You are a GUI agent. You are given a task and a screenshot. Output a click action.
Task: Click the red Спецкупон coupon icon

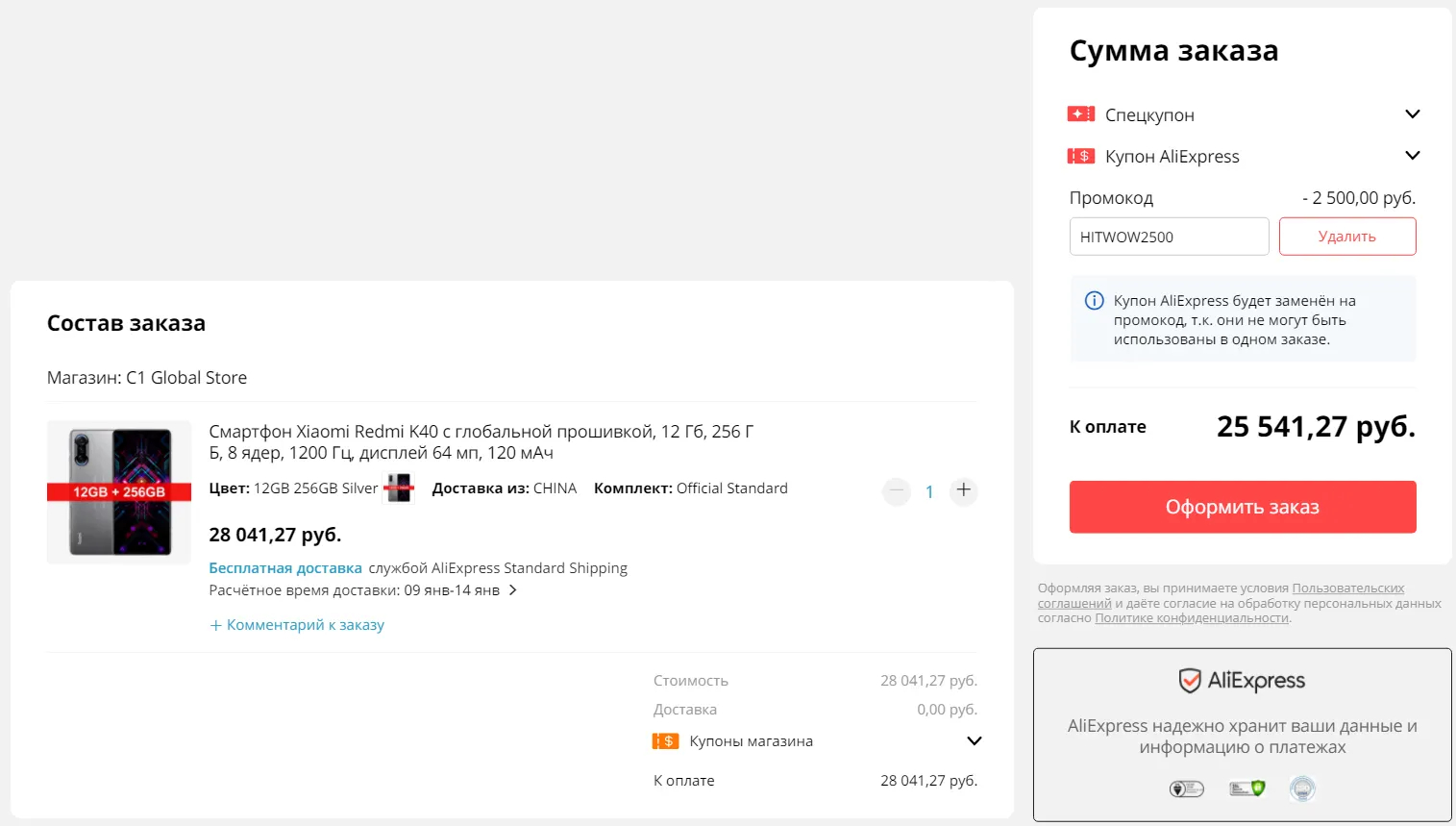1081,114
